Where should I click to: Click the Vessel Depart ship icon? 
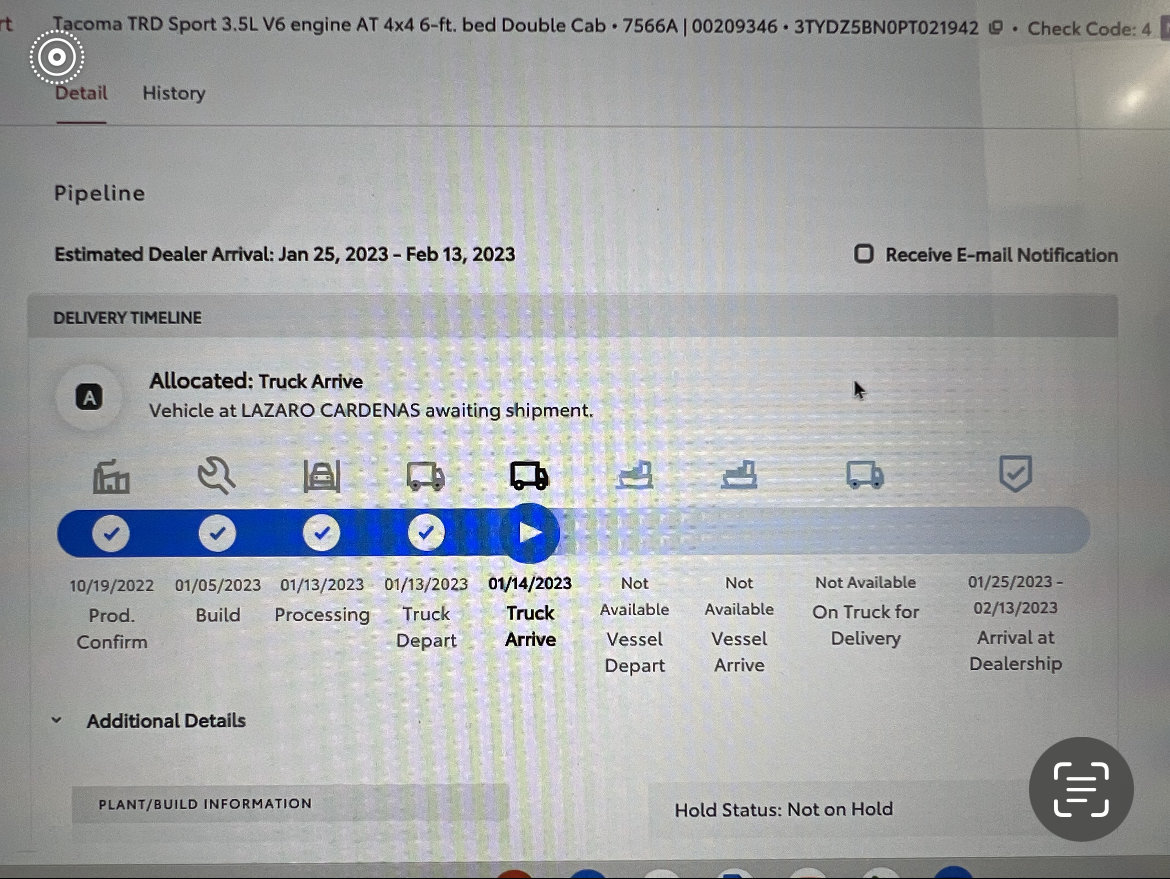635,475
